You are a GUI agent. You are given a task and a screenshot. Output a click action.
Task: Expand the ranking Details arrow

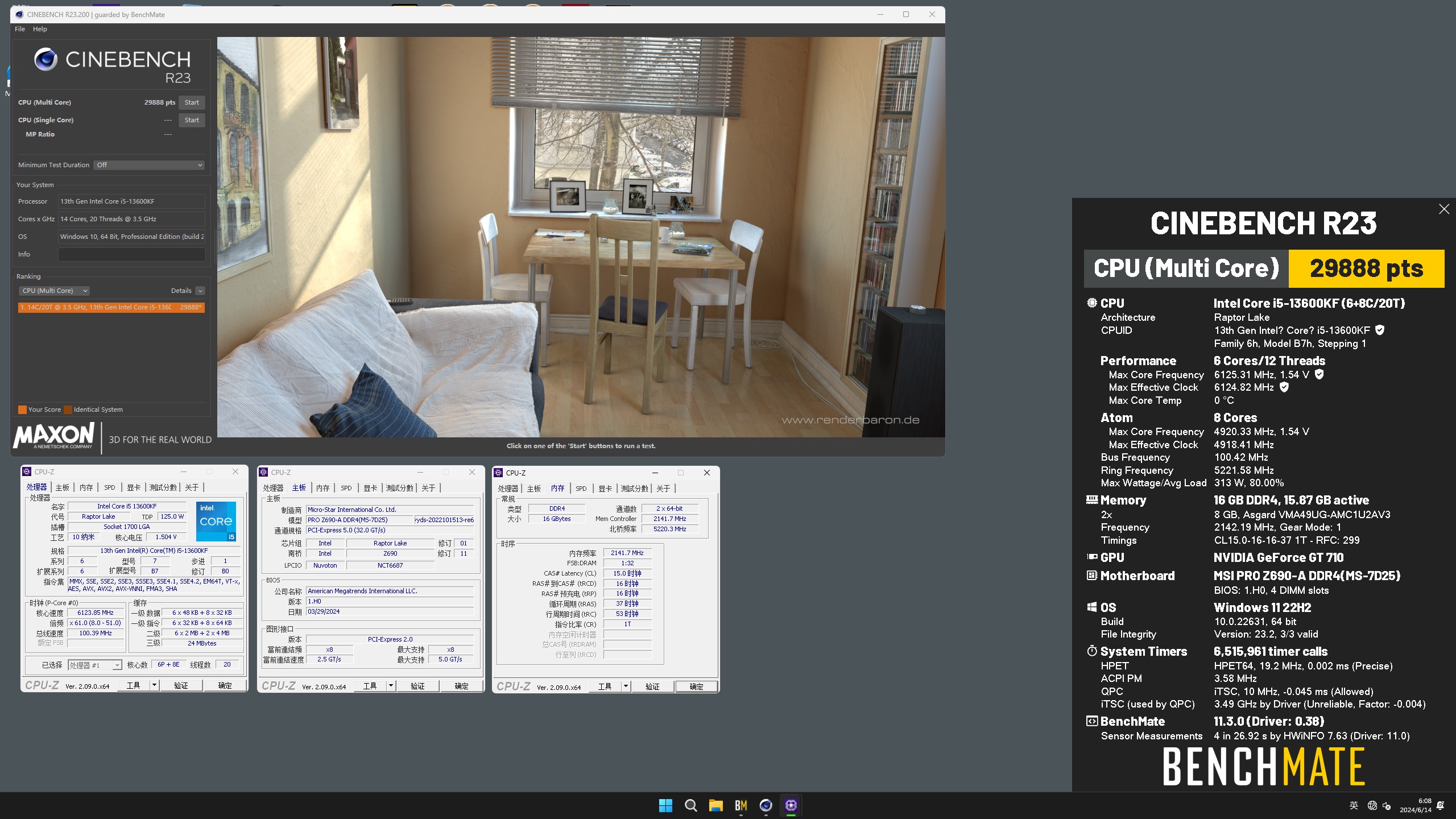click(x=200, y=291)
